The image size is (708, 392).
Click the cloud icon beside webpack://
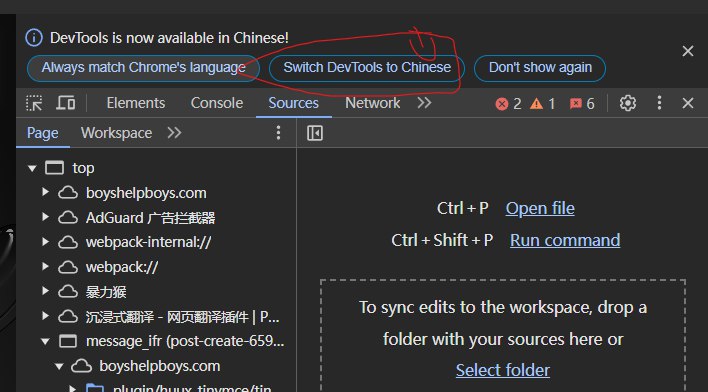tap(68, 267)
